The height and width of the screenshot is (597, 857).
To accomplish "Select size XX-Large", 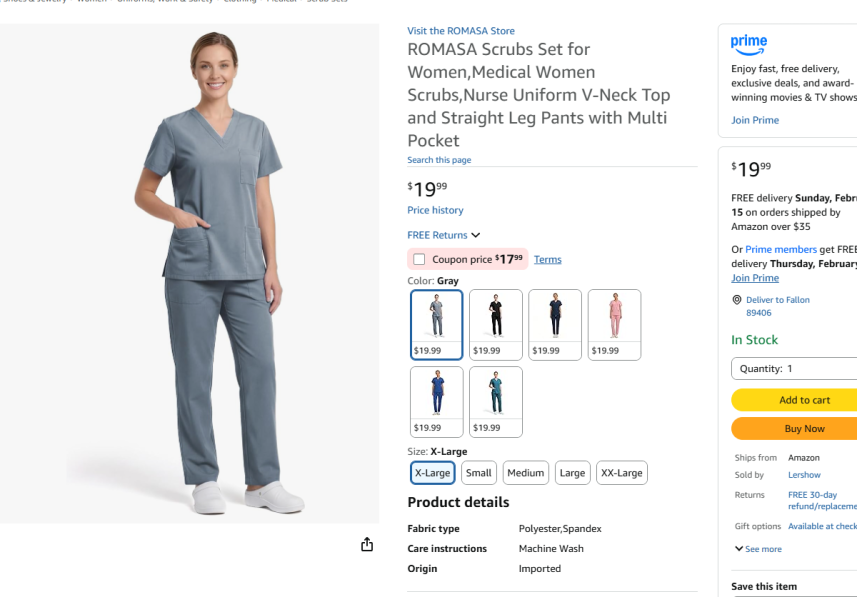I will pyautogui.click(x=621, y=473).
